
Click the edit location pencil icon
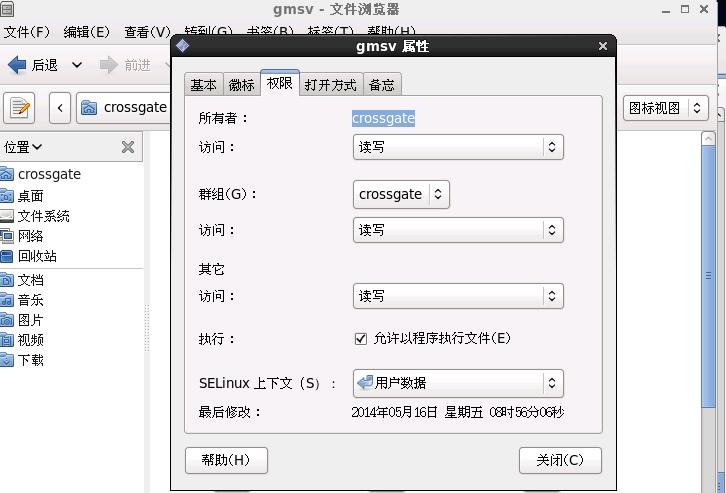pos(20,107)
